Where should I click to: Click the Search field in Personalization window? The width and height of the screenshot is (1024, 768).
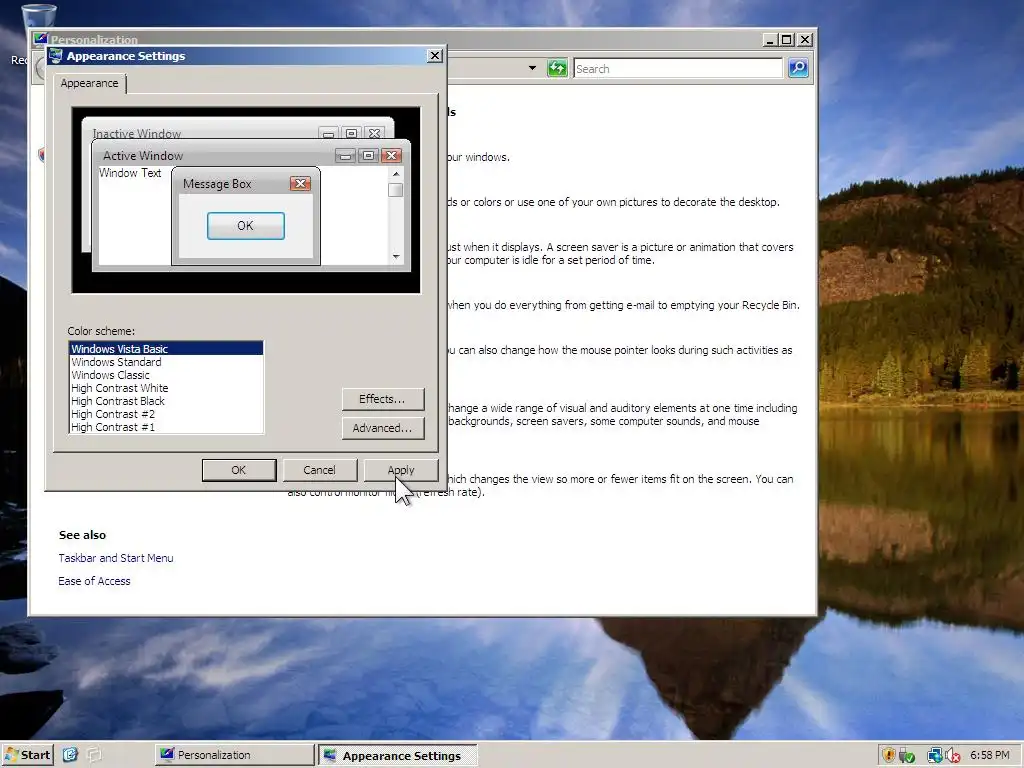(678, 69)
